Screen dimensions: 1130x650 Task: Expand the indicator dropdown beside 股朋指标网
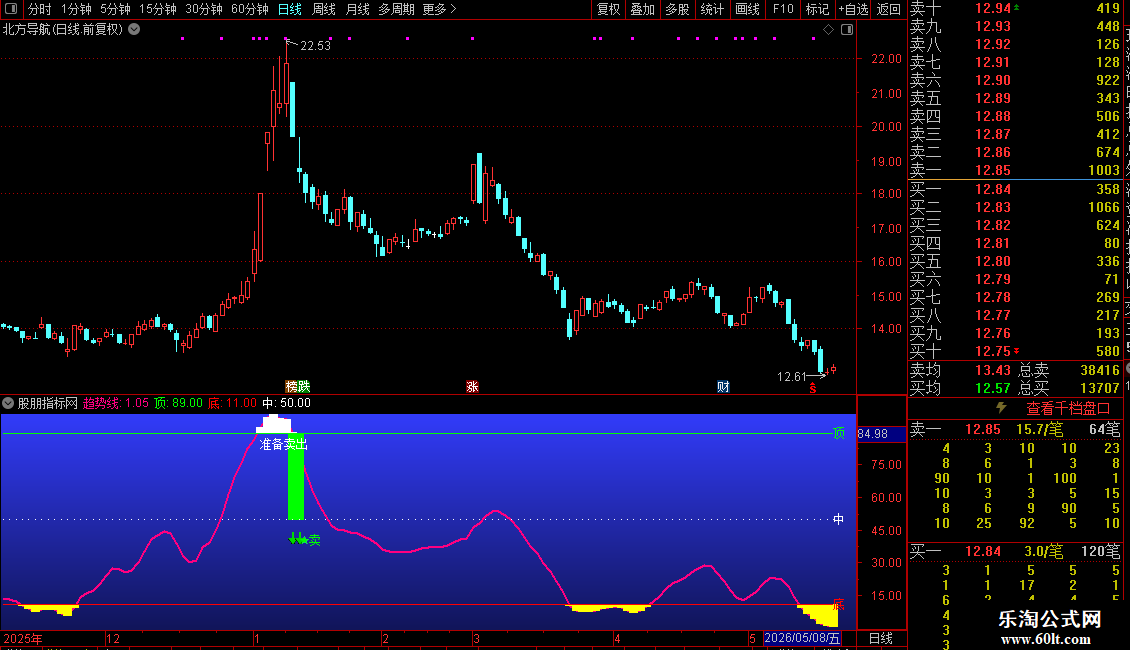[x=8, y=403]
